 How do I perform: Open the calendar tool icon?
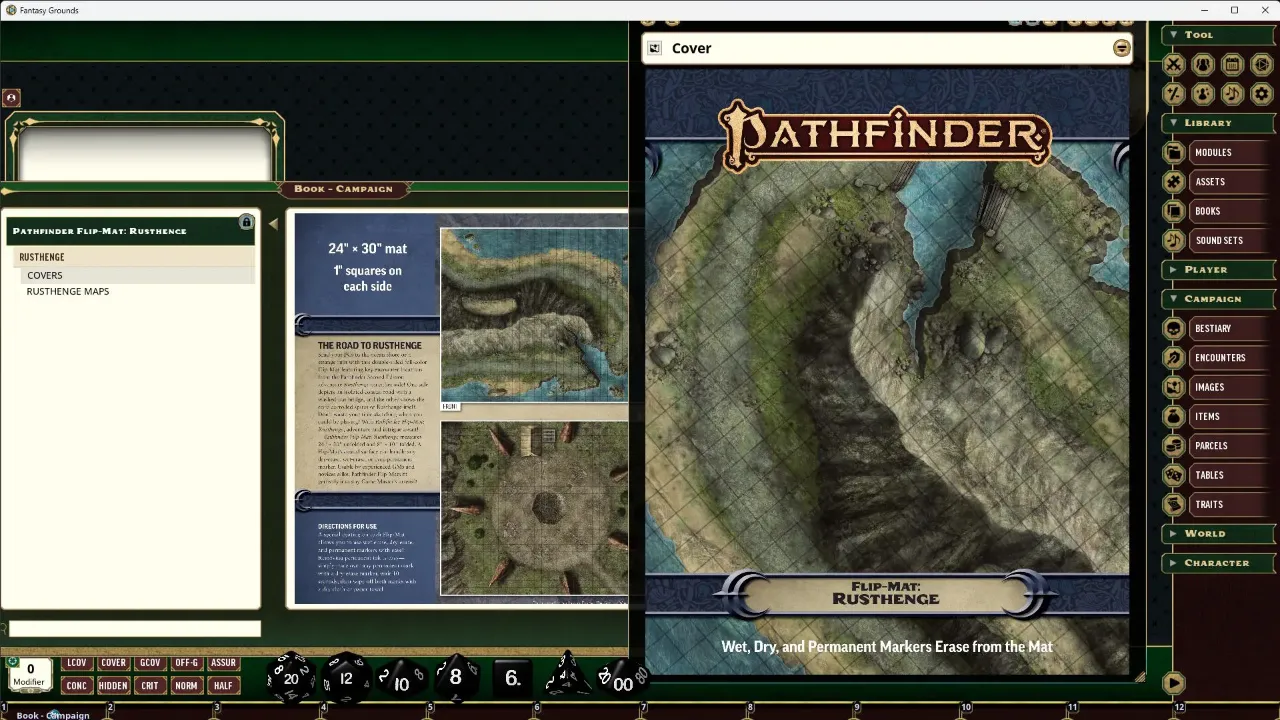(1232, 65)
